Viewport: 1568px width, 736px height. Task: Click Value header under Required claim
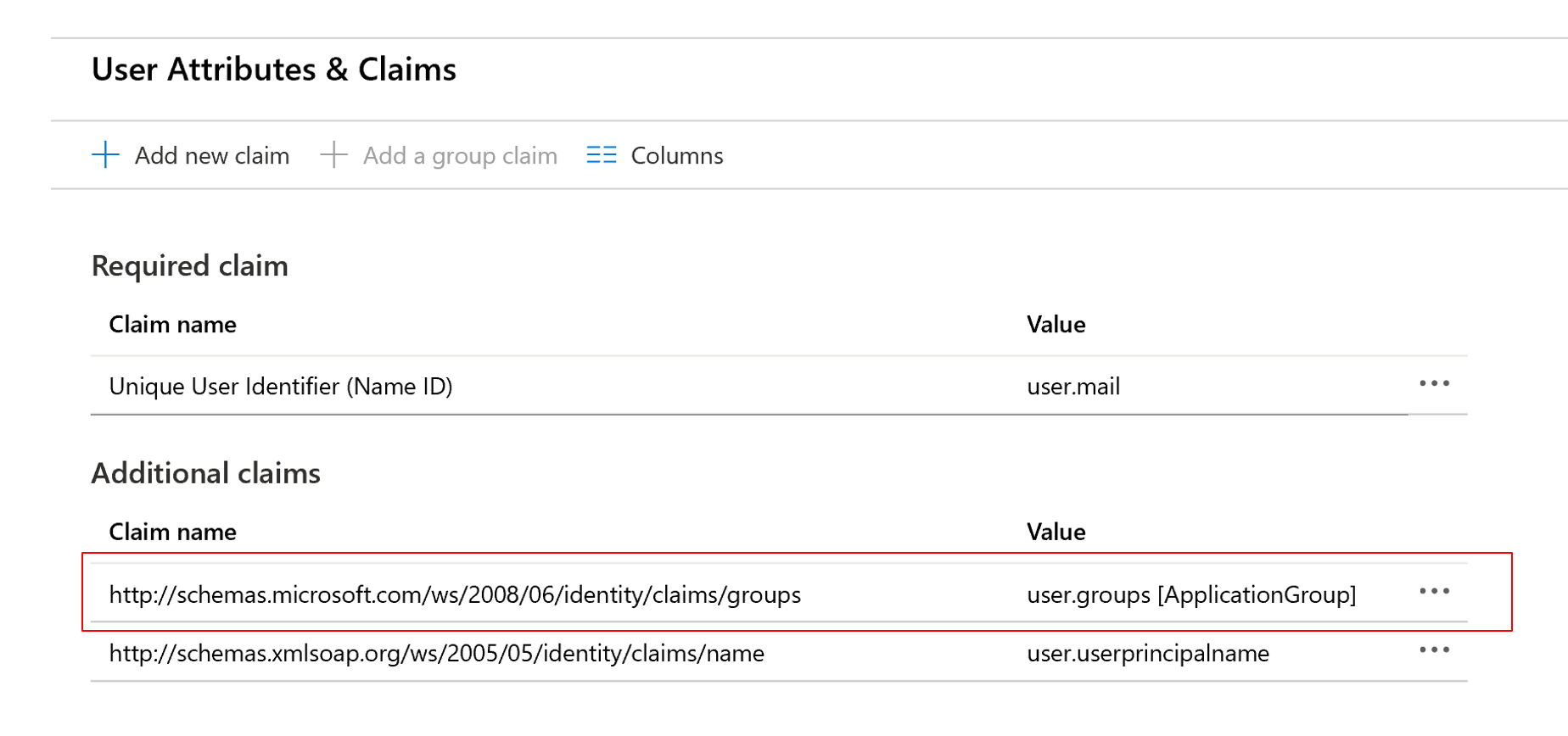(1056, 325)
